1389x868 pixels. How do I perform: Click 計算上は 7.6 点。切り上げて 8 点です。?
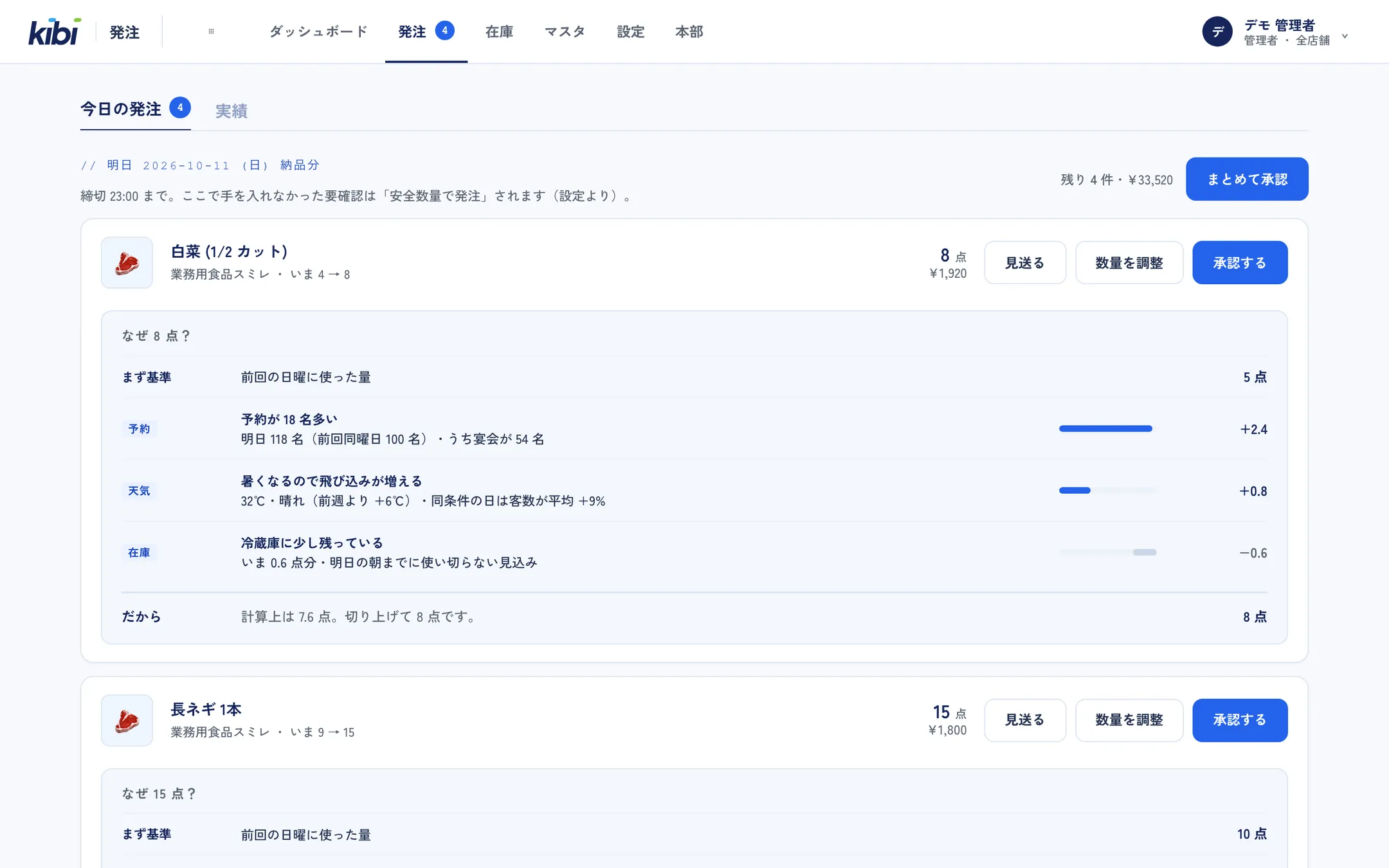coord(360,617)
